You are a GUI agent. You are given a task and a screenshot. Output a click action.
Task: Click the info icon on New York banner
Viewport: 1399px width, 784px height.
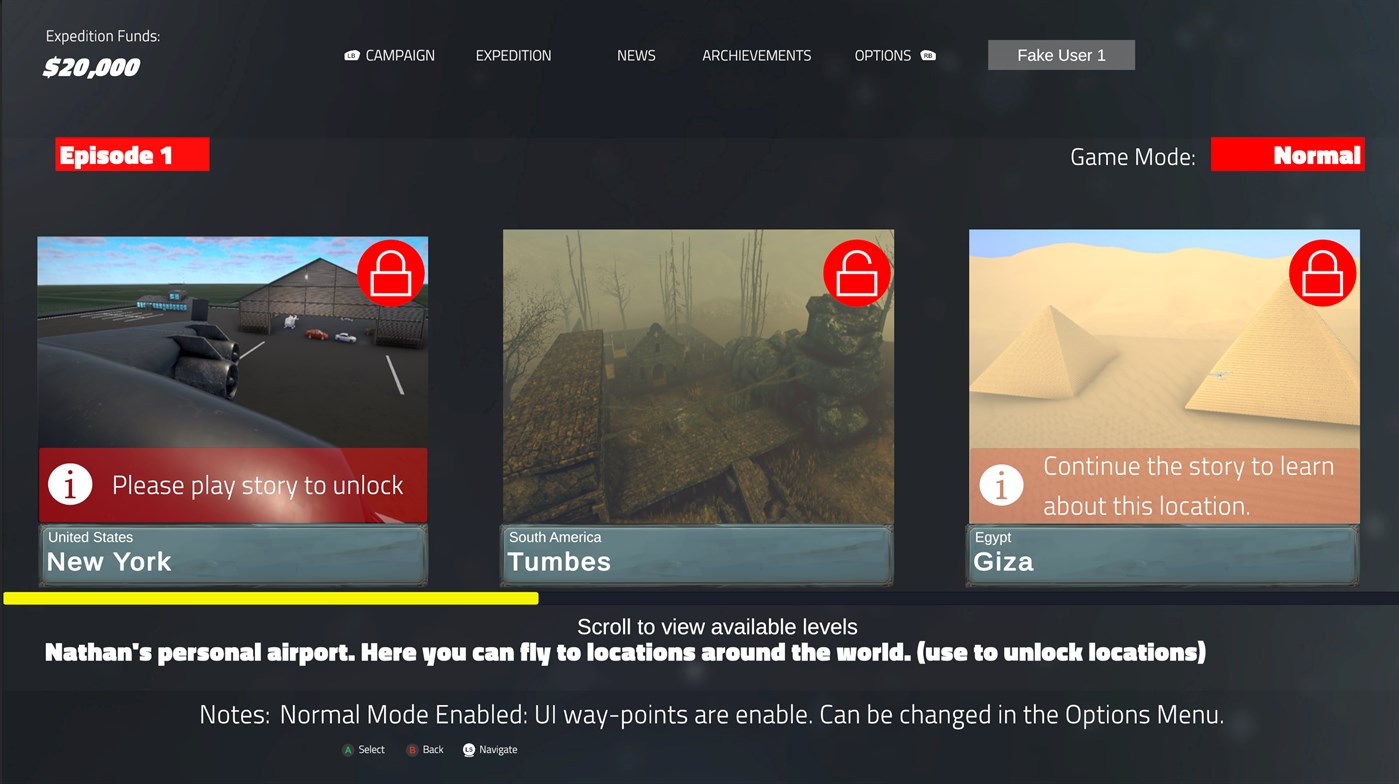point(70,485)
